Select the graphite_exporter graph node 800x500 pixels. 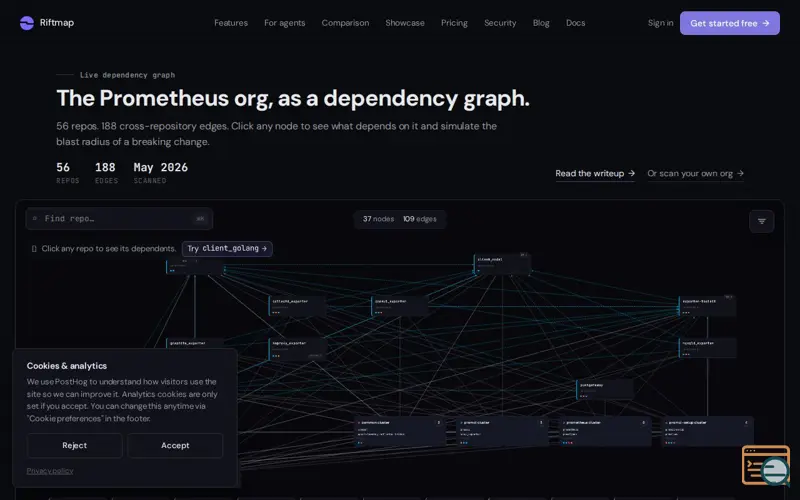194,344
